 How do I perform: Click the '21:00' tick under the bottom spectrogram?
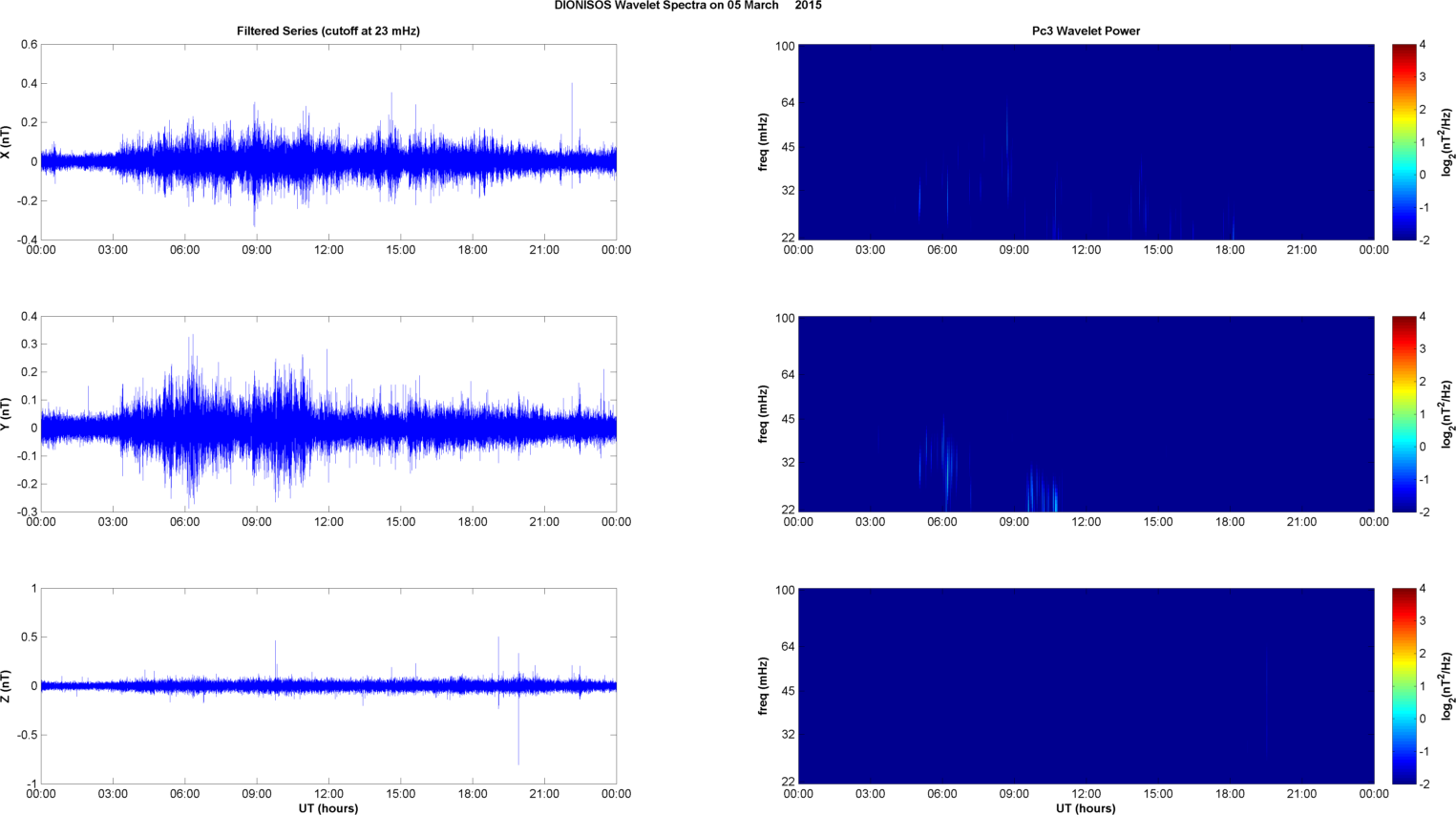pos(1301,794)
